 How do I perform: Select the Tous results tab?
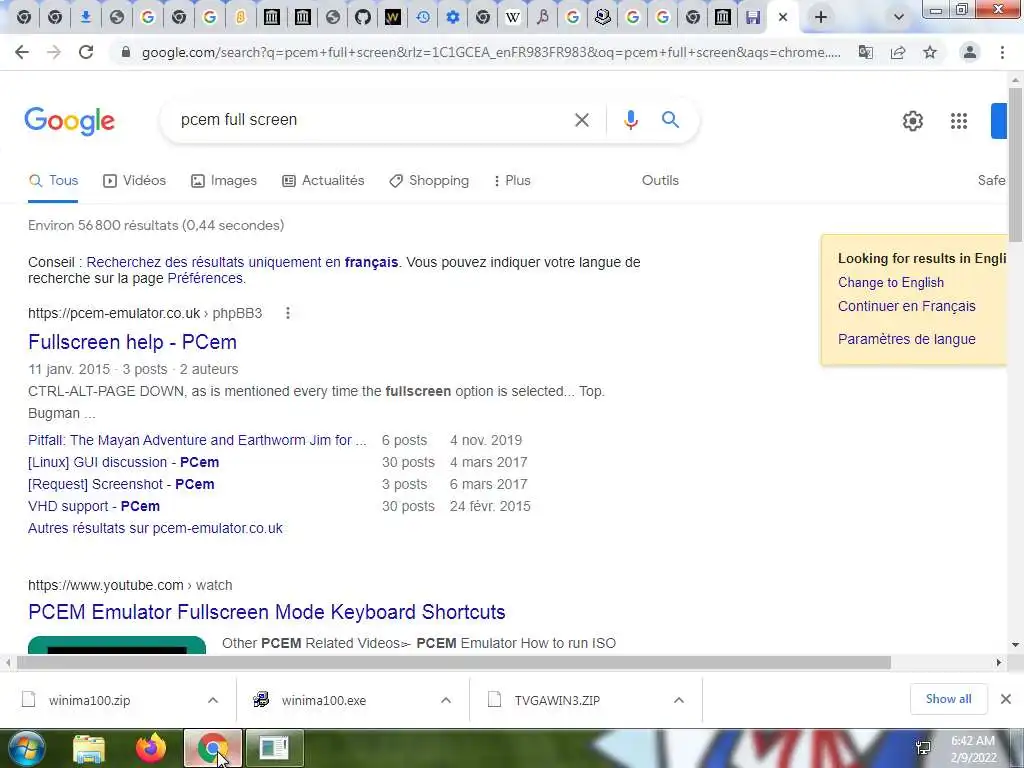(x=54, y=180)
